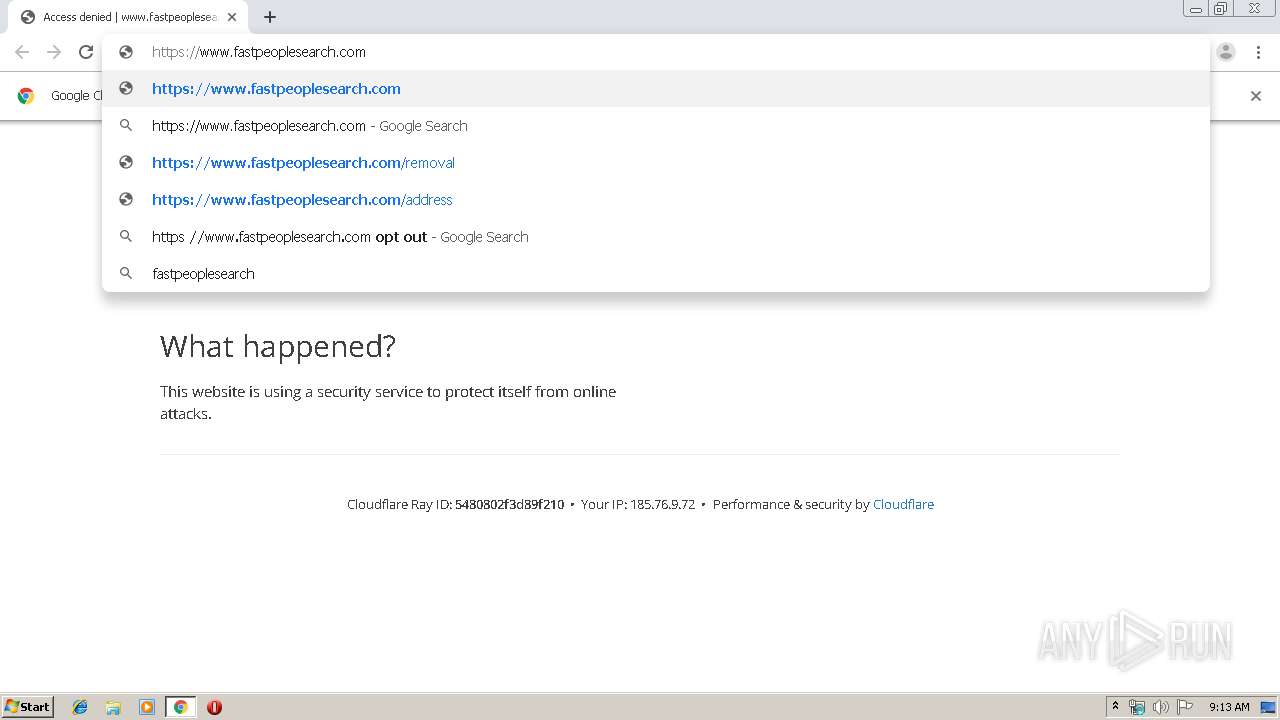The height and width of the screenshot is (720, 1280).
Task: Choose the https://www.fastpeoplesearch.com suggestion
Action: pos(655,89)
